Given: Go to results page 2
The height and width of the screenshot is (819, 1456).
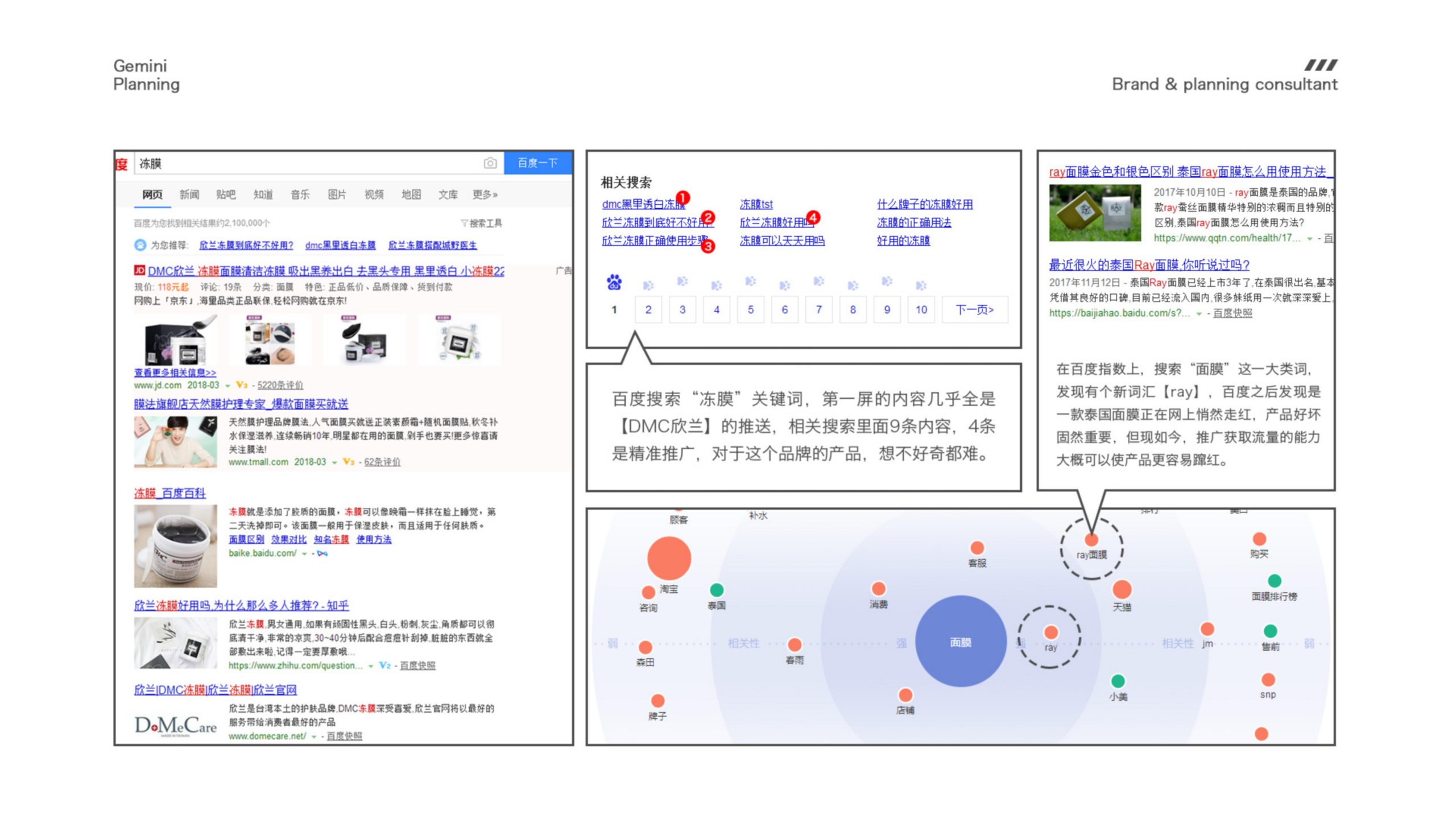Looking at the screenshot, I should click(648, 309).
